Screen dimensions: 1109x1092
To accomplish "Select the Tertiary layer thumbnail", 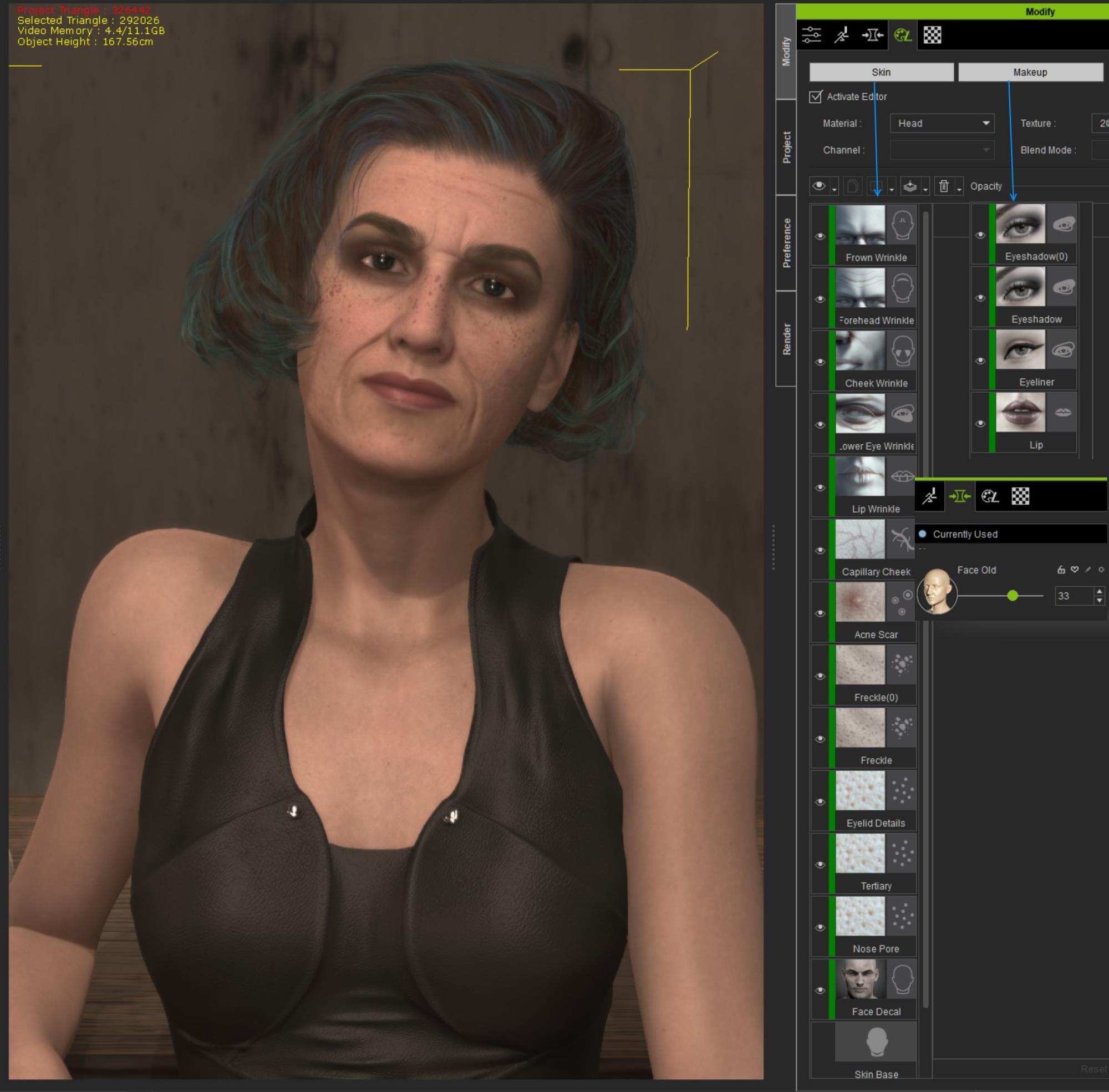I will tap(860, 854).
